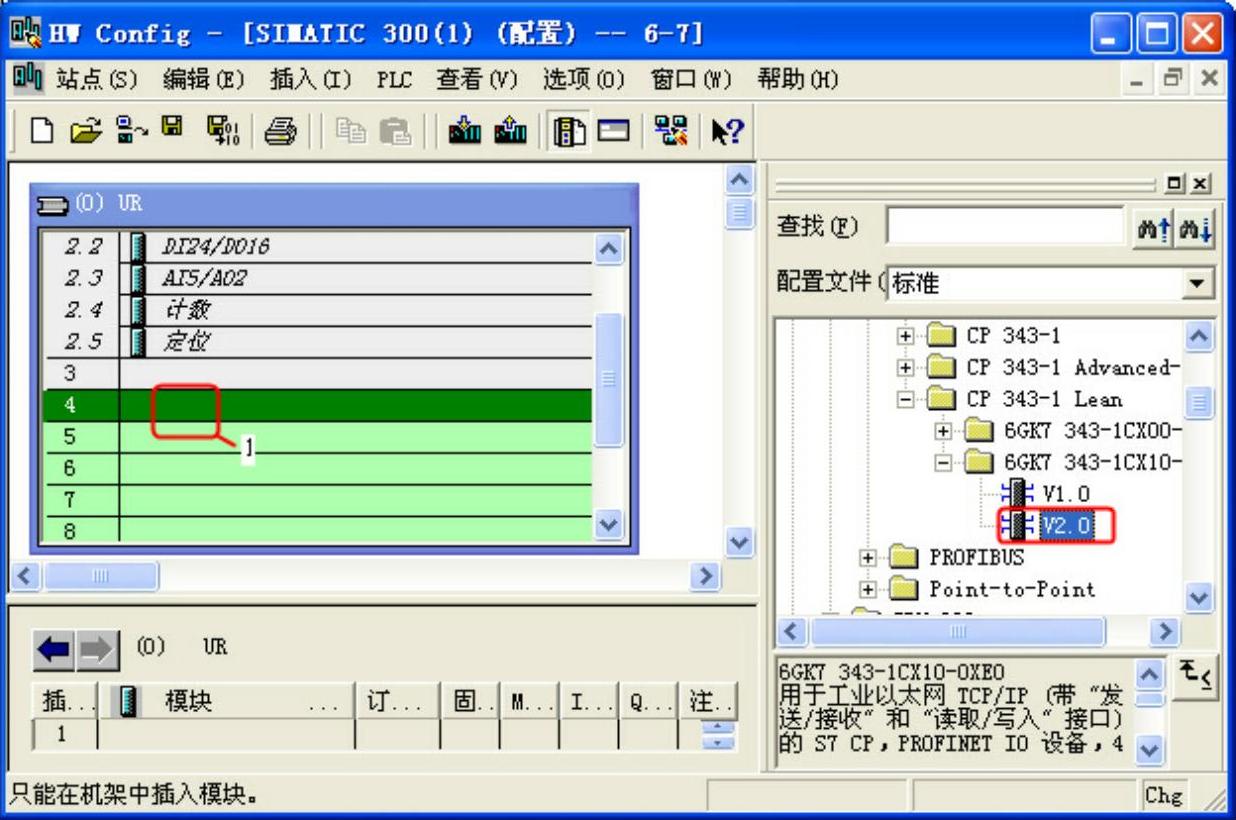The height and width of the screenshot is (820, 1236).
Task: Click rack table scrollbar up arrow
Action: 608,249
